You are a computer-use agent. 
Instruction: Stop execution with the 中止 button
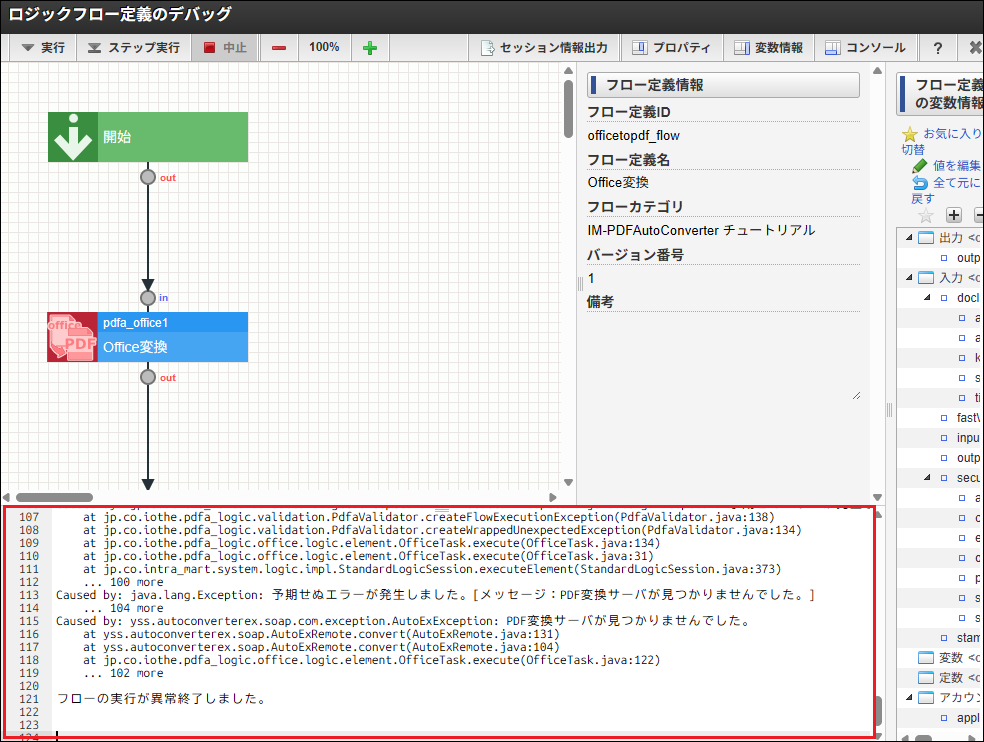click(x=225, y=48)
